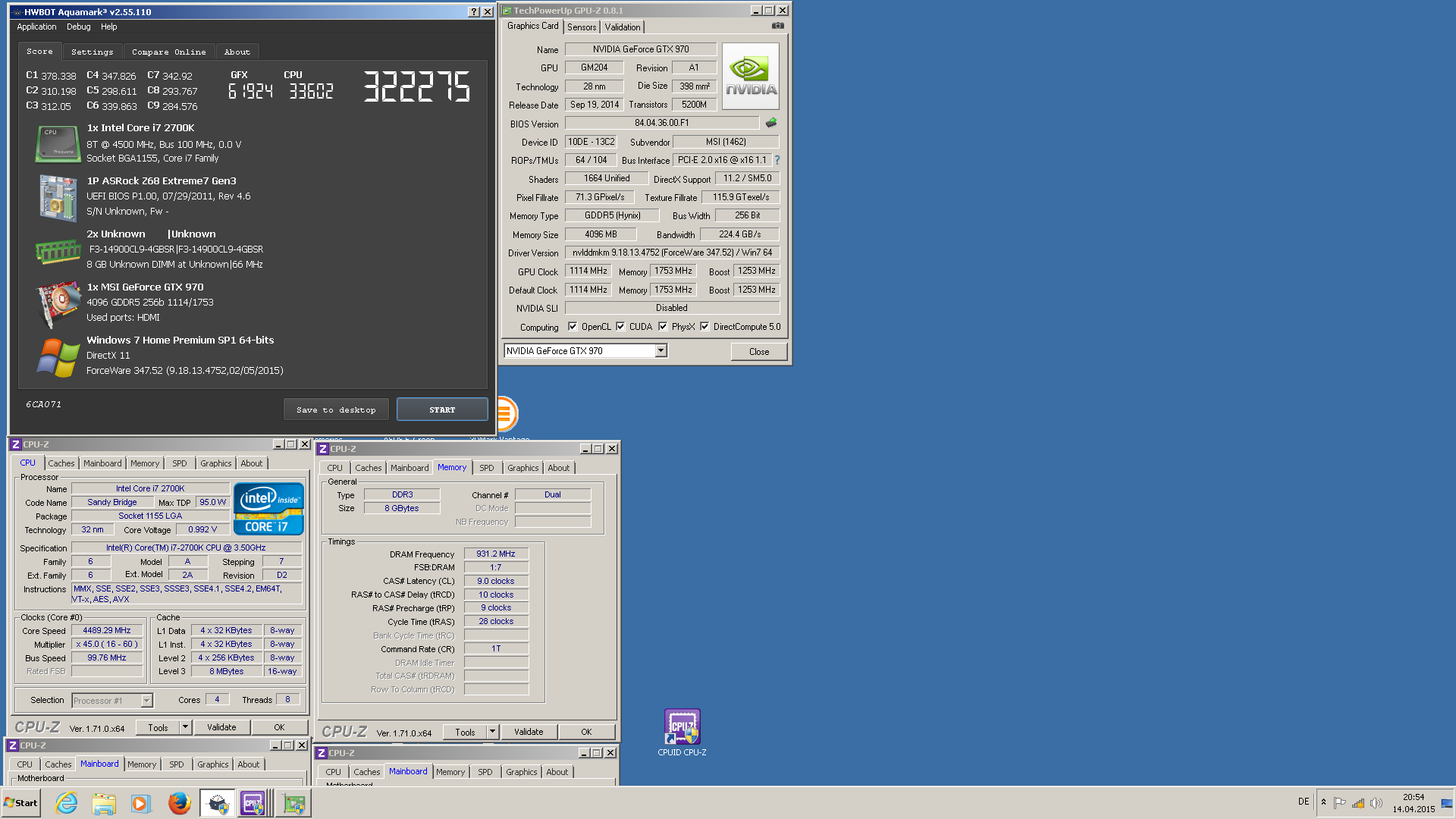The width and height of the screenshot is (1456, 819).
Task: Click the GPU-Z taskbar icon
Action: pos(293,803)
